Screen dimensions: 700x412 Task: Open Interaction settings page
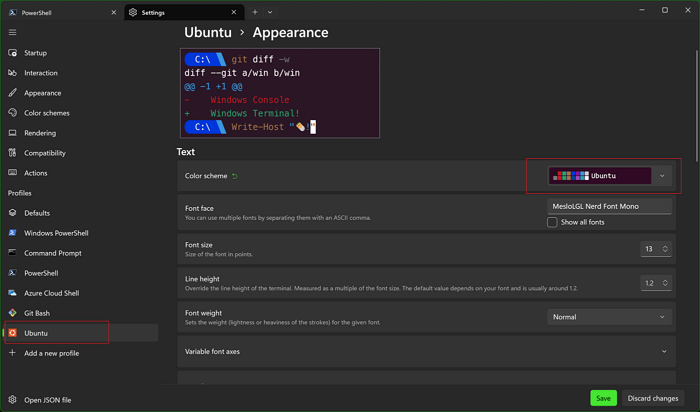(82, 73)
